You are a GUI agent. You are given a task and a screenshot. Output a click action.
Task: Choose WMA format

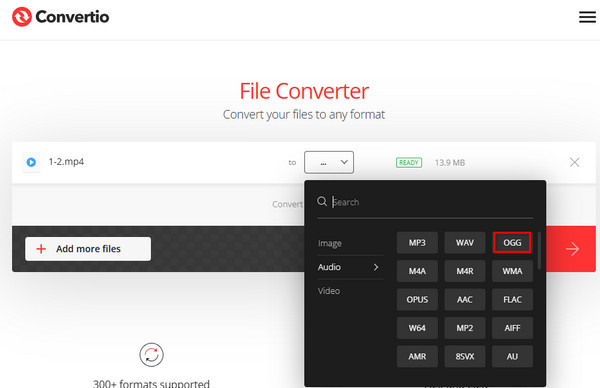click(512, 271)
